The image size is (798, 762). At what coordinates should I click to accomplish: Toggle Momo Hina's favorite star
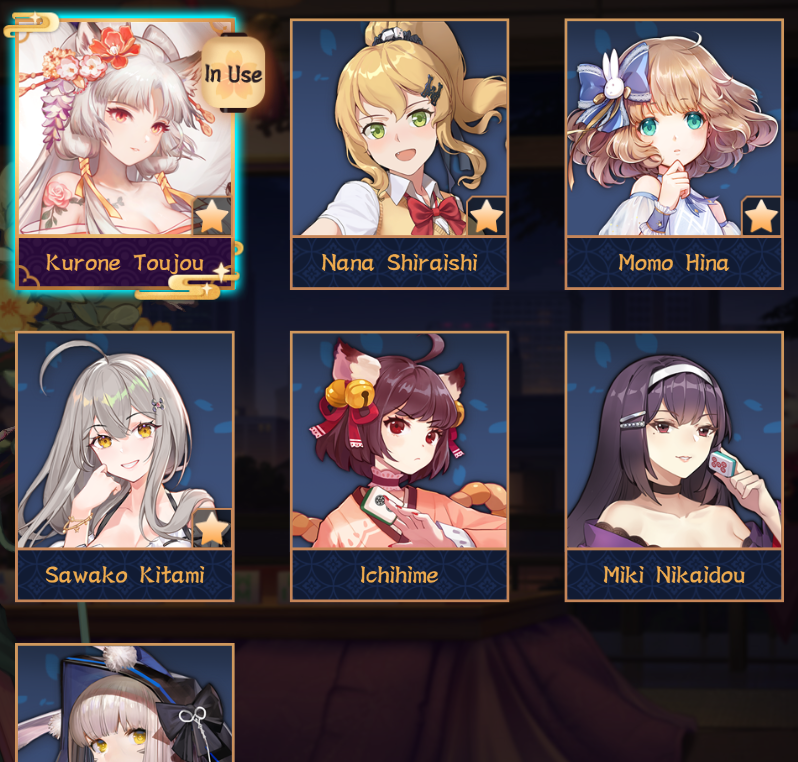(x=761, y=216)
